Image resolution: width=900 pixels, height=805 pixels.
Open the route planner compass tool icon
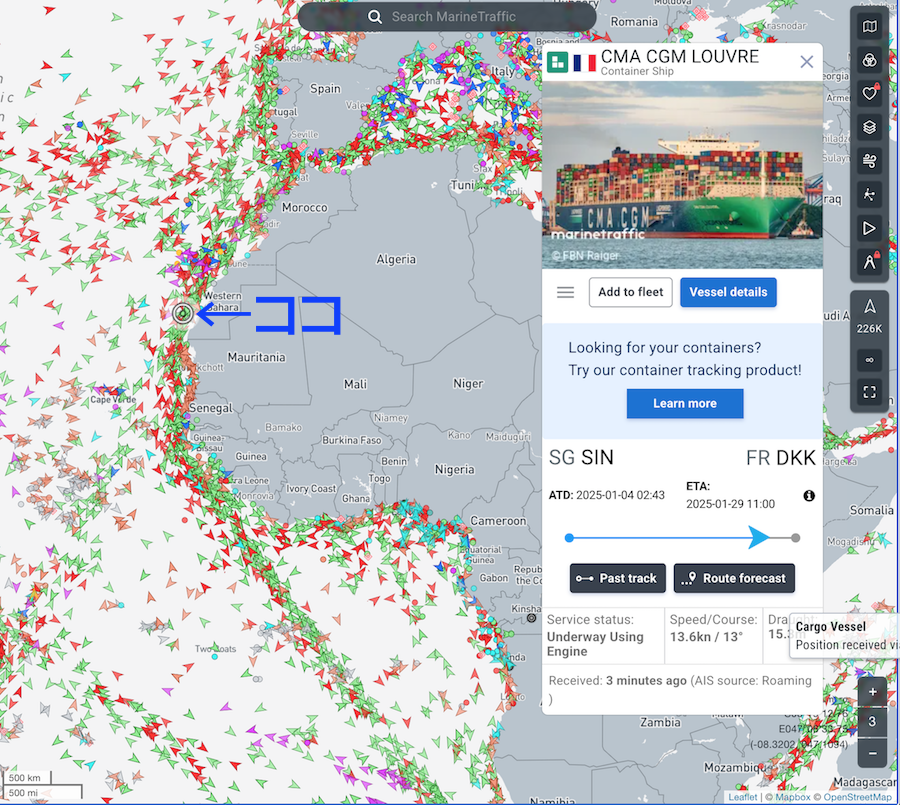coord(870,262)
